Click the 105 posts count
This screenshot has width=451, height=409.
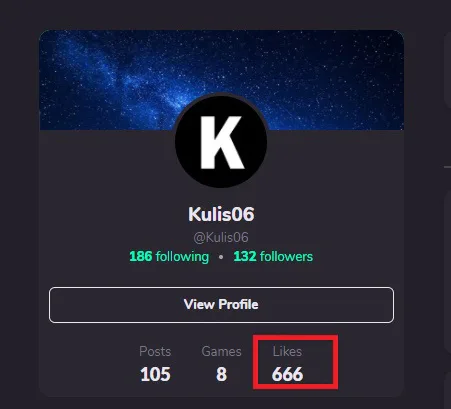[x=155, y=374]
